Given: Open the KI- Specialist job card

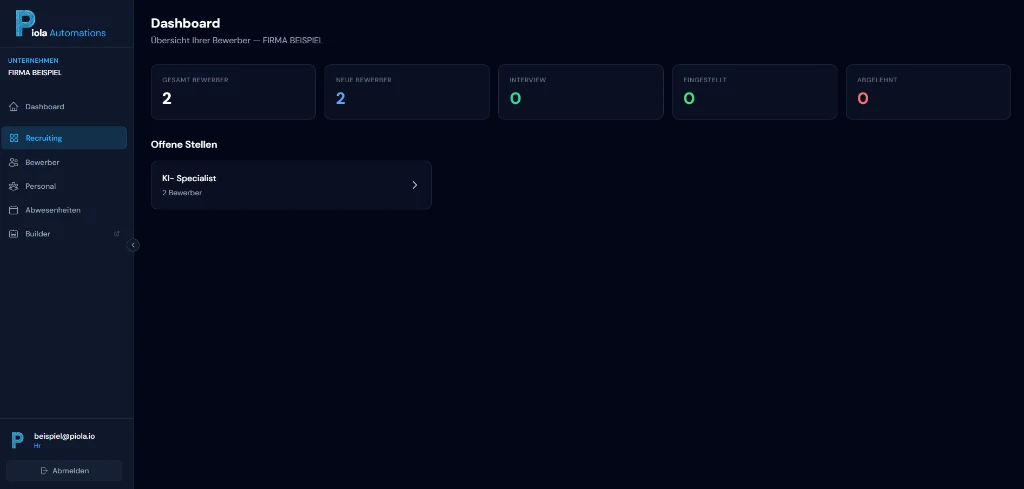Looking at the screenshot, I should point(291,185).
